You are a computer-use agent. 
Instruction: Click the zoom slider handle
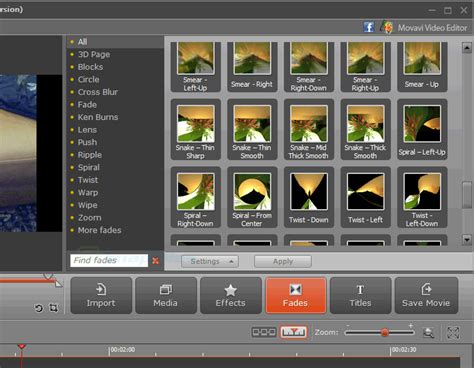(x=385, y=332)
